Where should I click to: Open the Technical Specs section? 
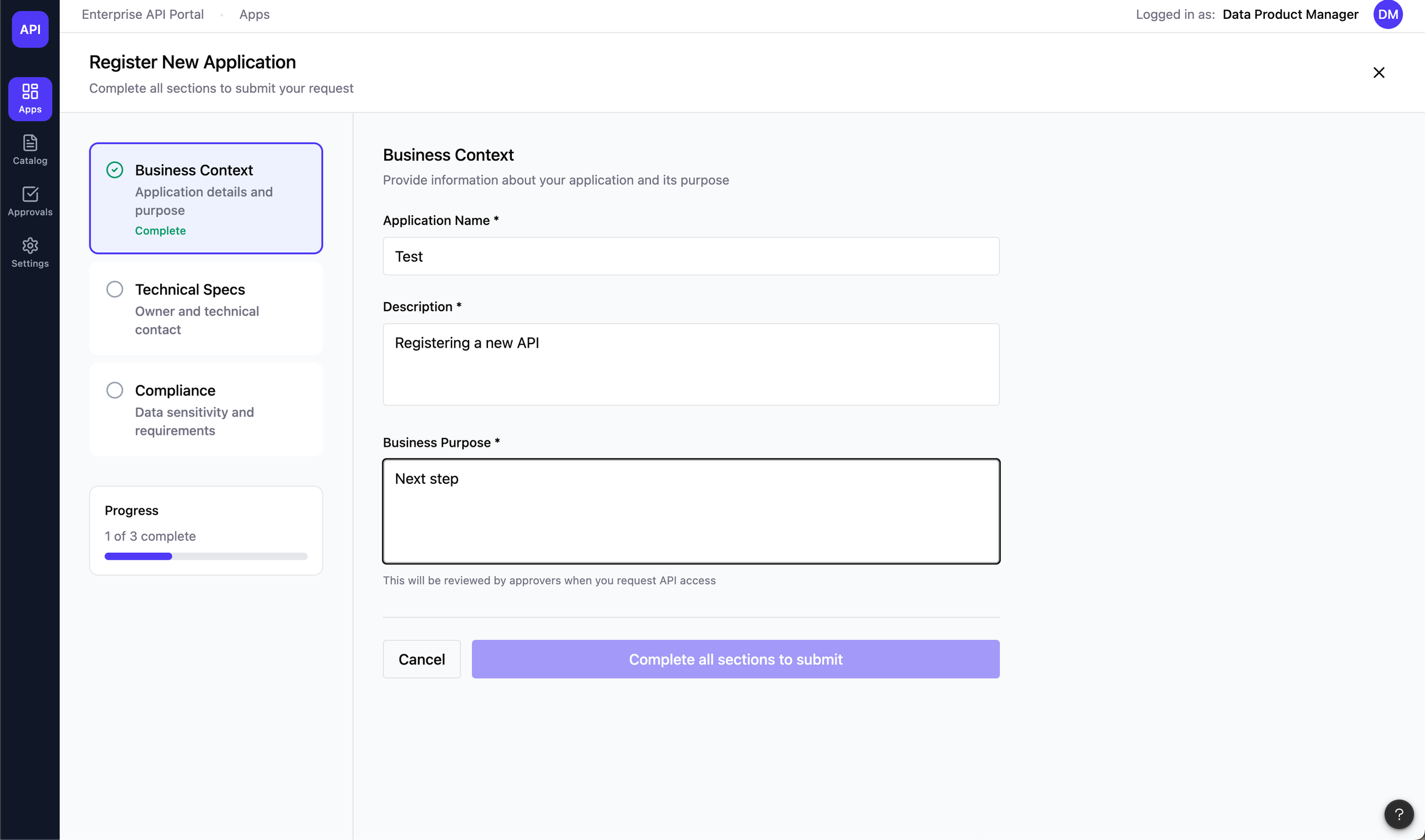[206, 308]
